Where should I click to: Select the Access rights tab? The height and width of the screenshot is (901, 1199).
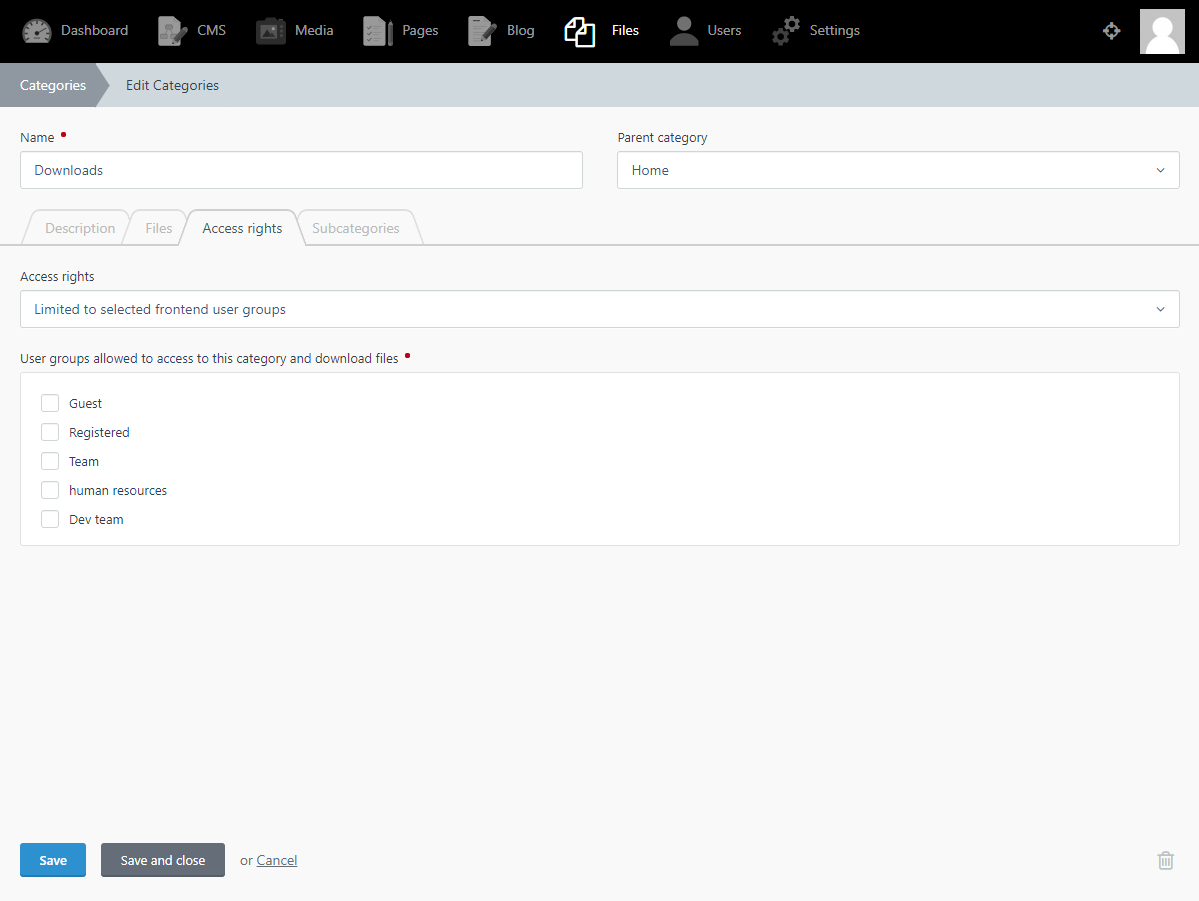[x=242, y=228]
